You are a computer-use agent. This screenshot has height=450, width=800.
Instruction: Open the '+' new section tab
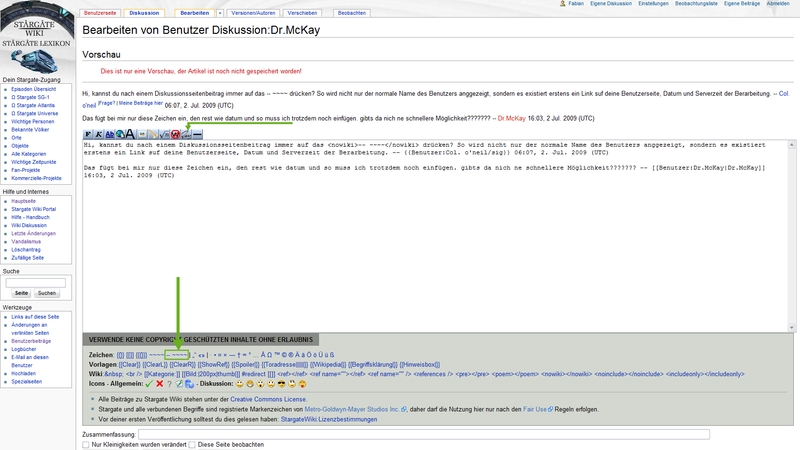[x=219, y=15]
